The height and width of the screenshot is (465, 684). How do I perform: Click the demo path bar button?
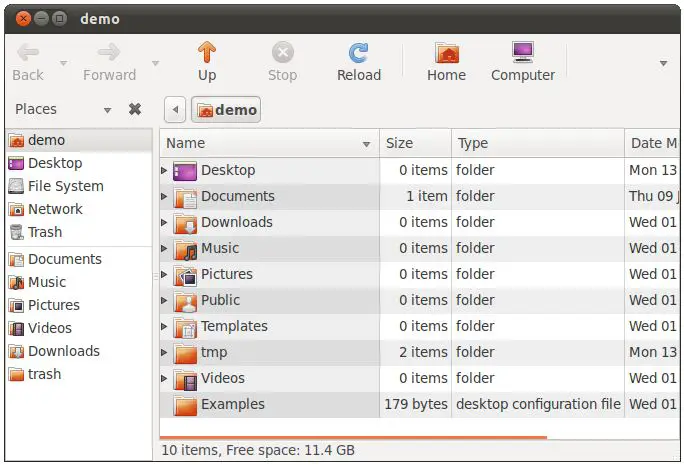pyautogui.click(x=227, y=110)
